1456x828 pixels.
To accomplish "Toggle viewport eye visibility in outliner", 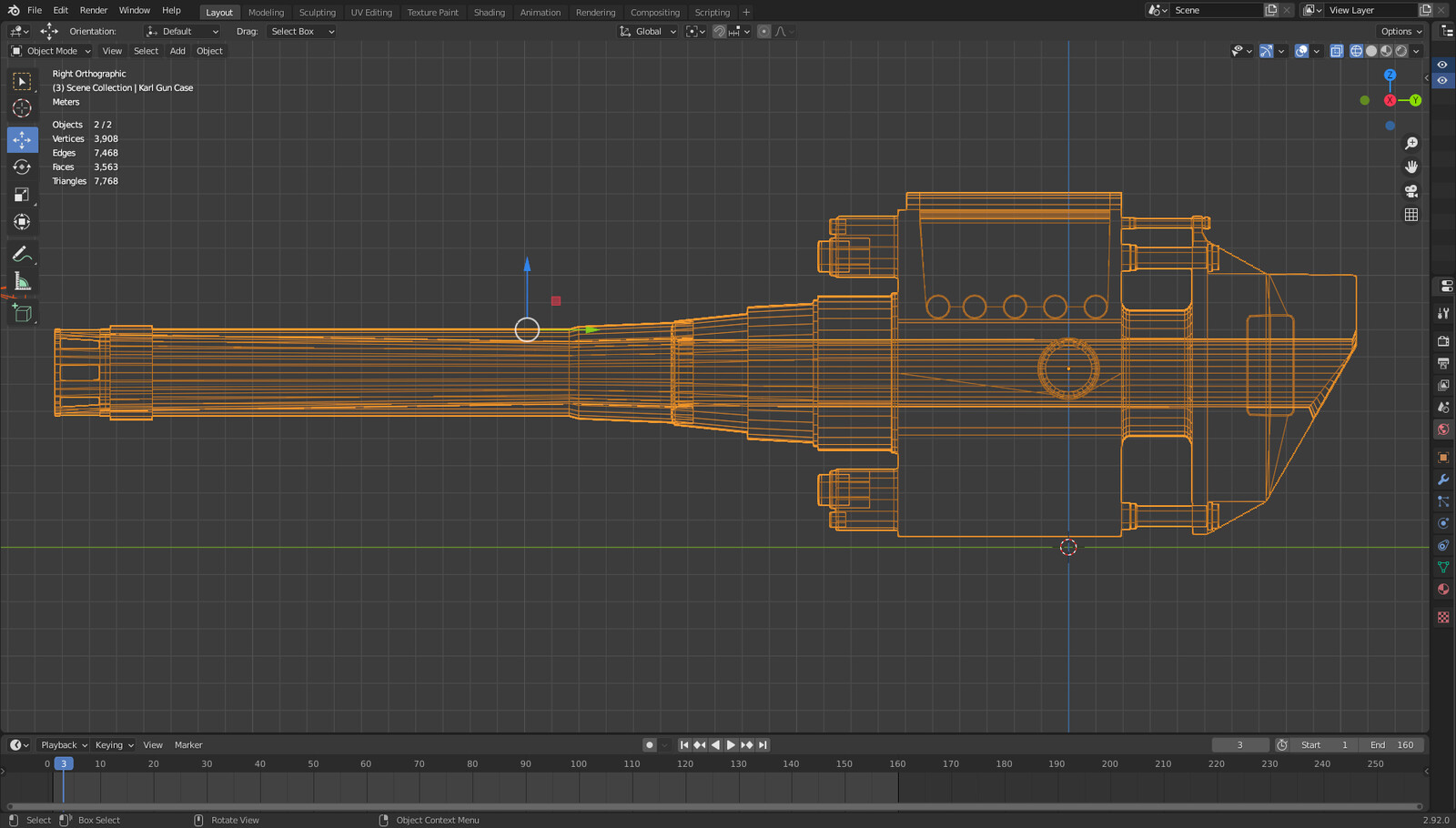I will pos(1441,66).
